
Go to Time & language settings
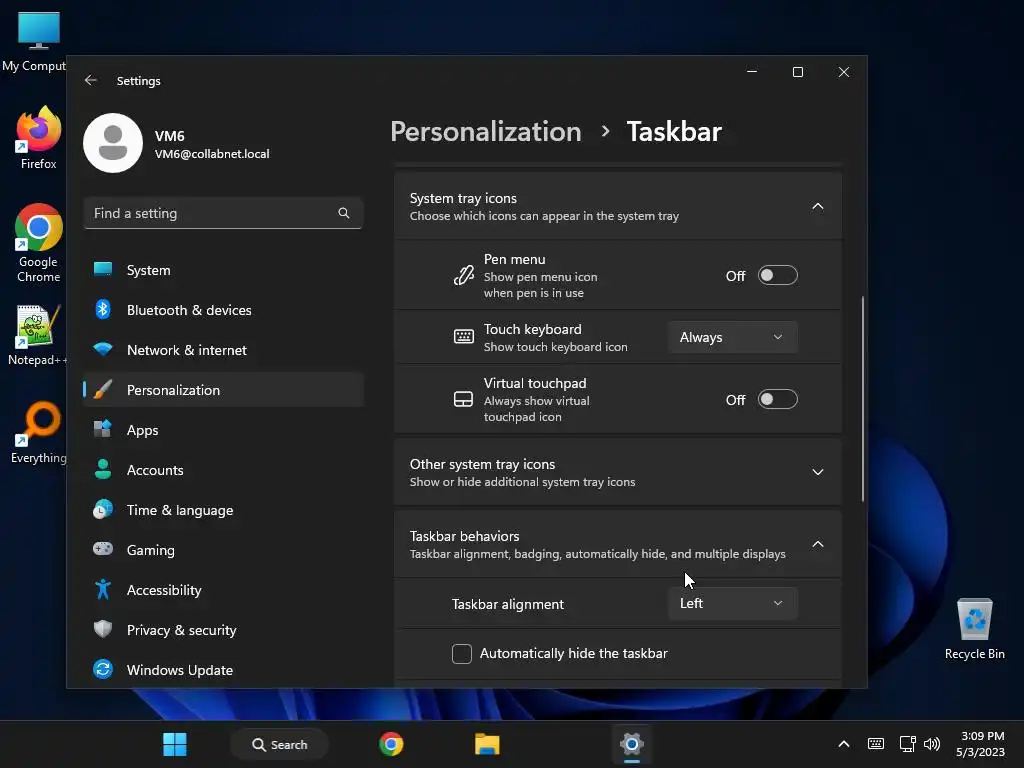[x=223, y=509]
